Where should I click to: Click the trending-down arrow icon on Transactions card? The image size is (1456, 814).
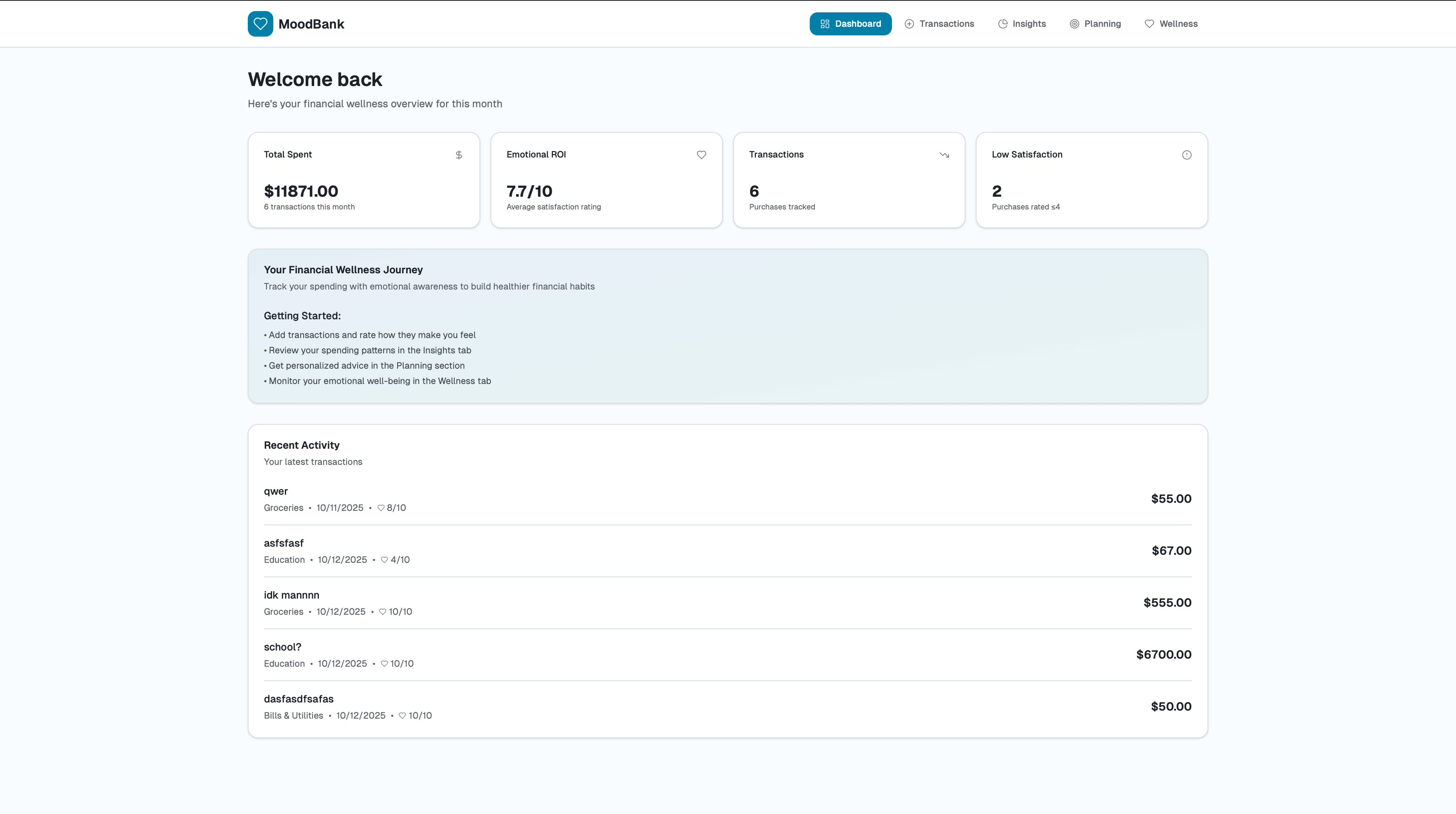coord(944,155)
